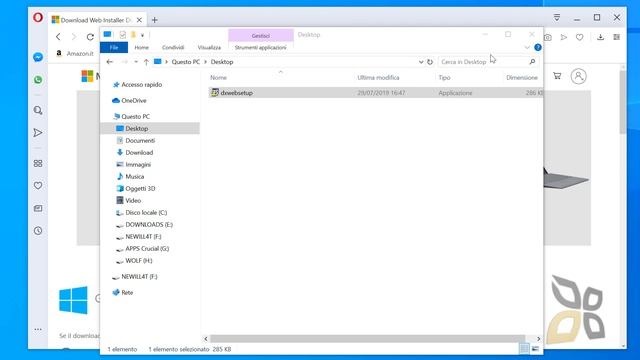Open DOWNLOADS (E:) drive
The width and height of the screenshot is (640, 360).
149,224
